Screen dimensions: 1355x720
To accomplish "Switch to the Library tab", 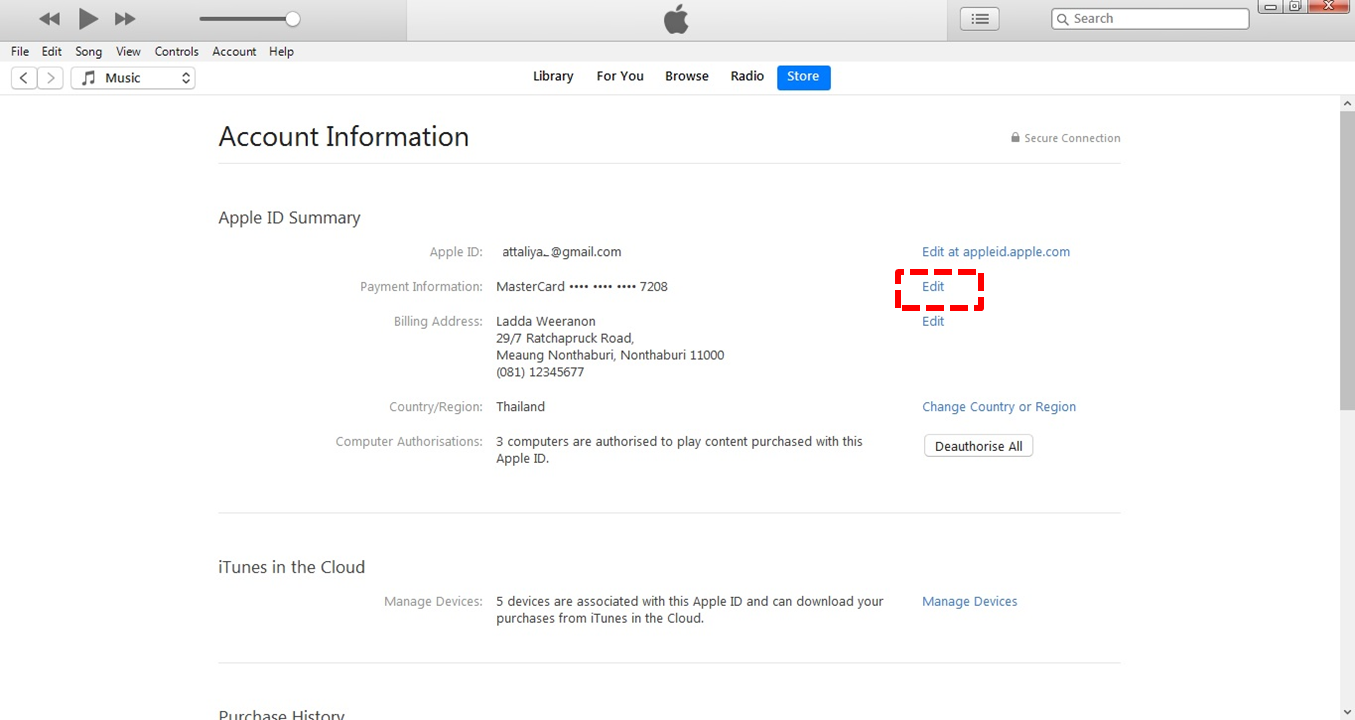I will pos(553,76).
